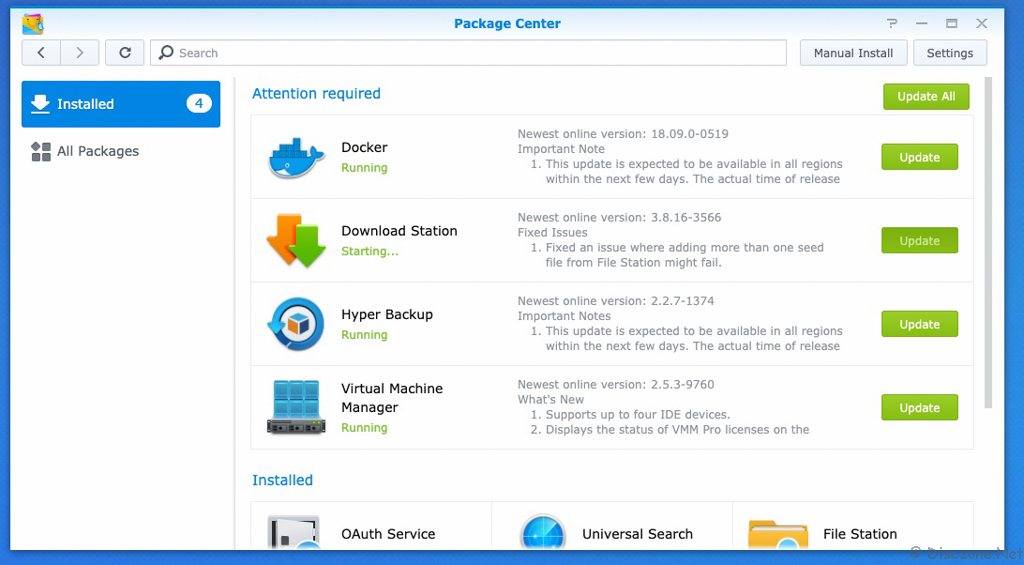
Task: Open the Hyper Backup package name
Action: point(387,315)
